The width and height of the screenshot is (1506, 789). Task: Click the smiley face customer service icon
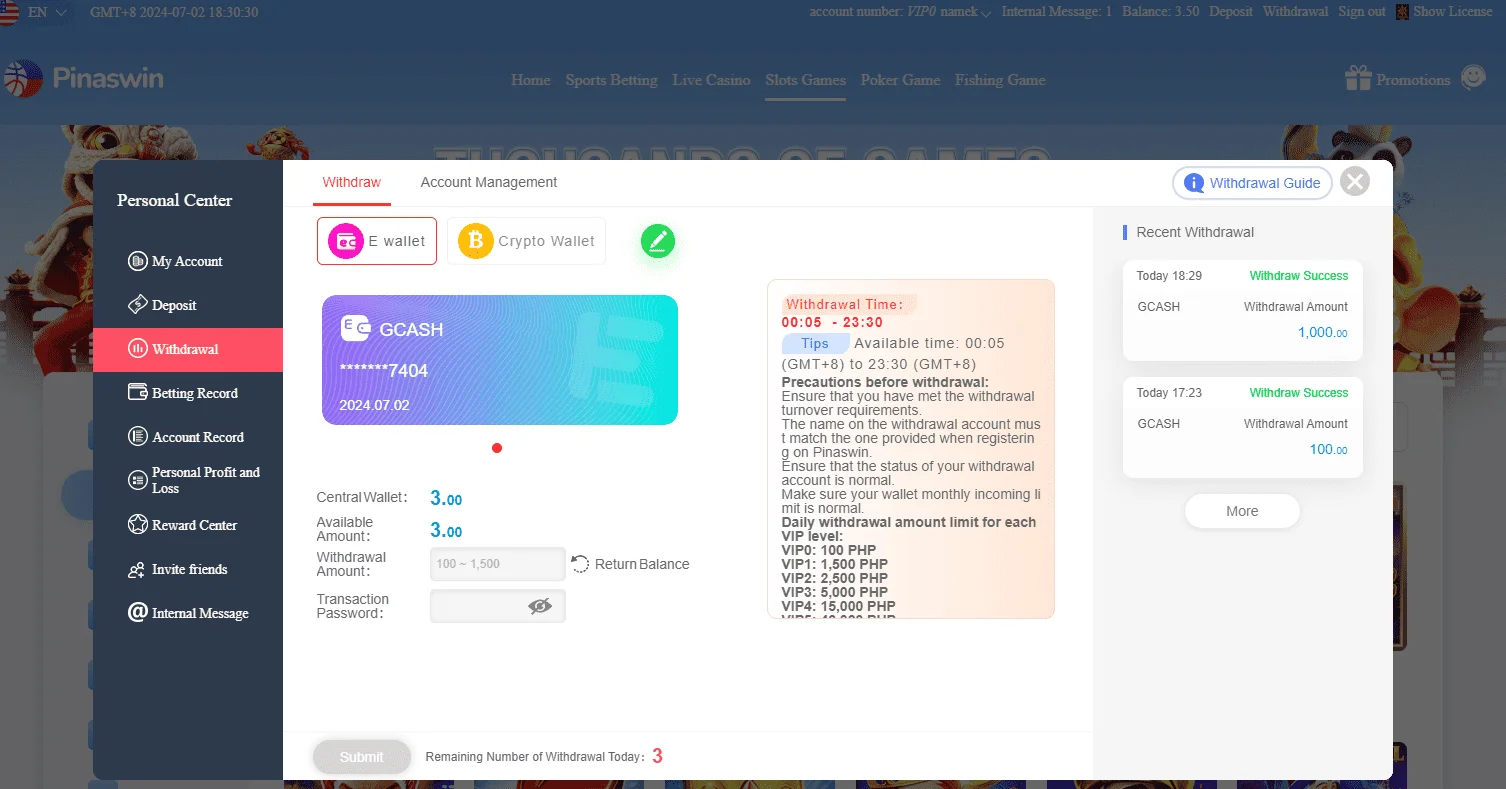(x=1473, y=78)
